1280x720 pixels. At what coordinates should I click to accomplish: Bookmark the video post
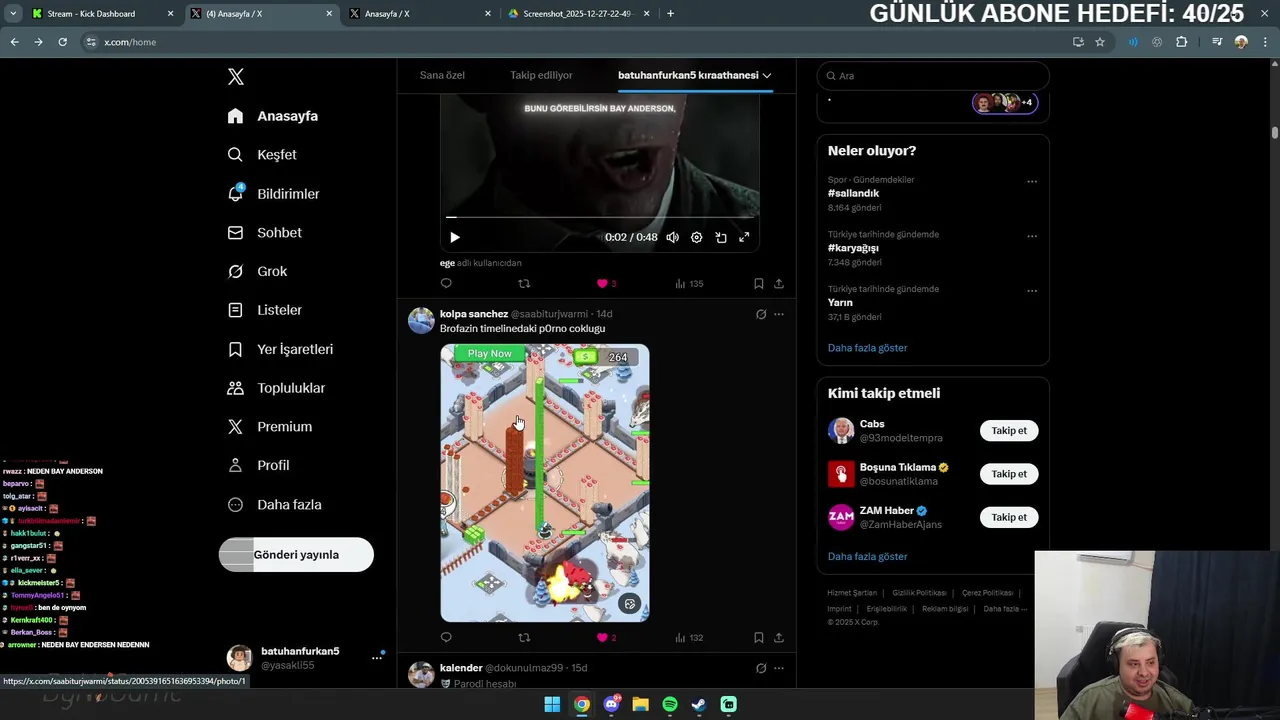(759, 284)
